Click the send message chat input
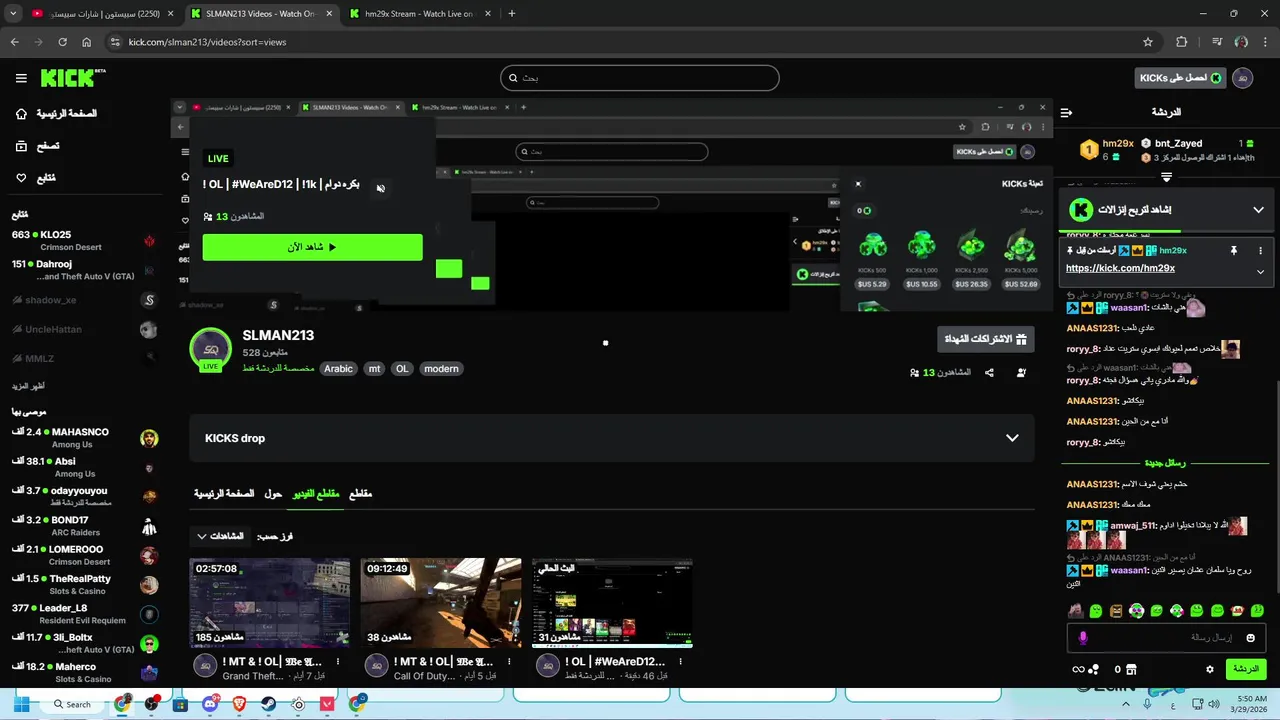The width and height of the screenshot is (1280, 720). point(1166,638)
